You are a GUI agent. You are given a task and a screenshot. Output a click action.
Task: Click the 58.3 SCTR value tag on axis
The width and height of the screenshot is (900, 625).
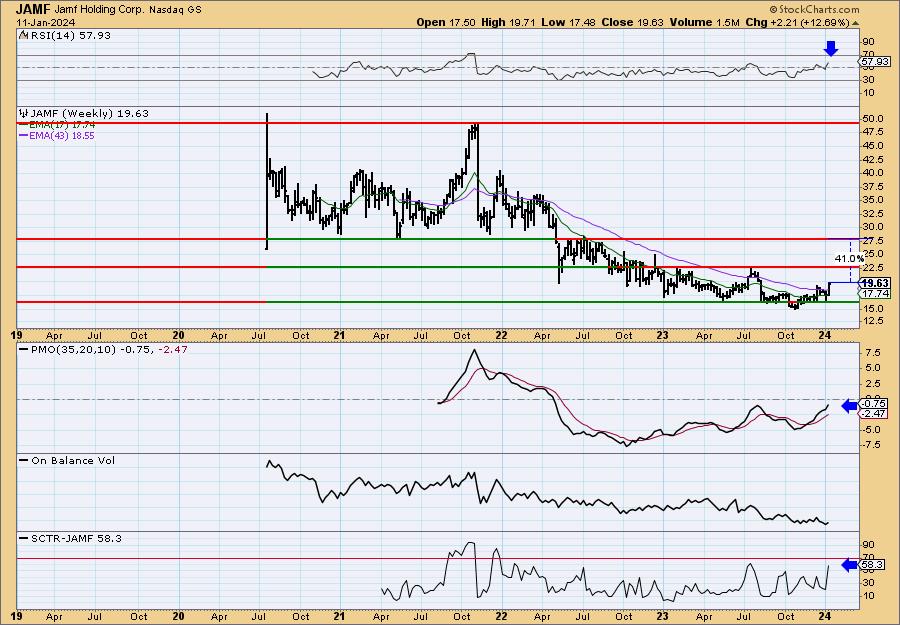tap(873, 565)
